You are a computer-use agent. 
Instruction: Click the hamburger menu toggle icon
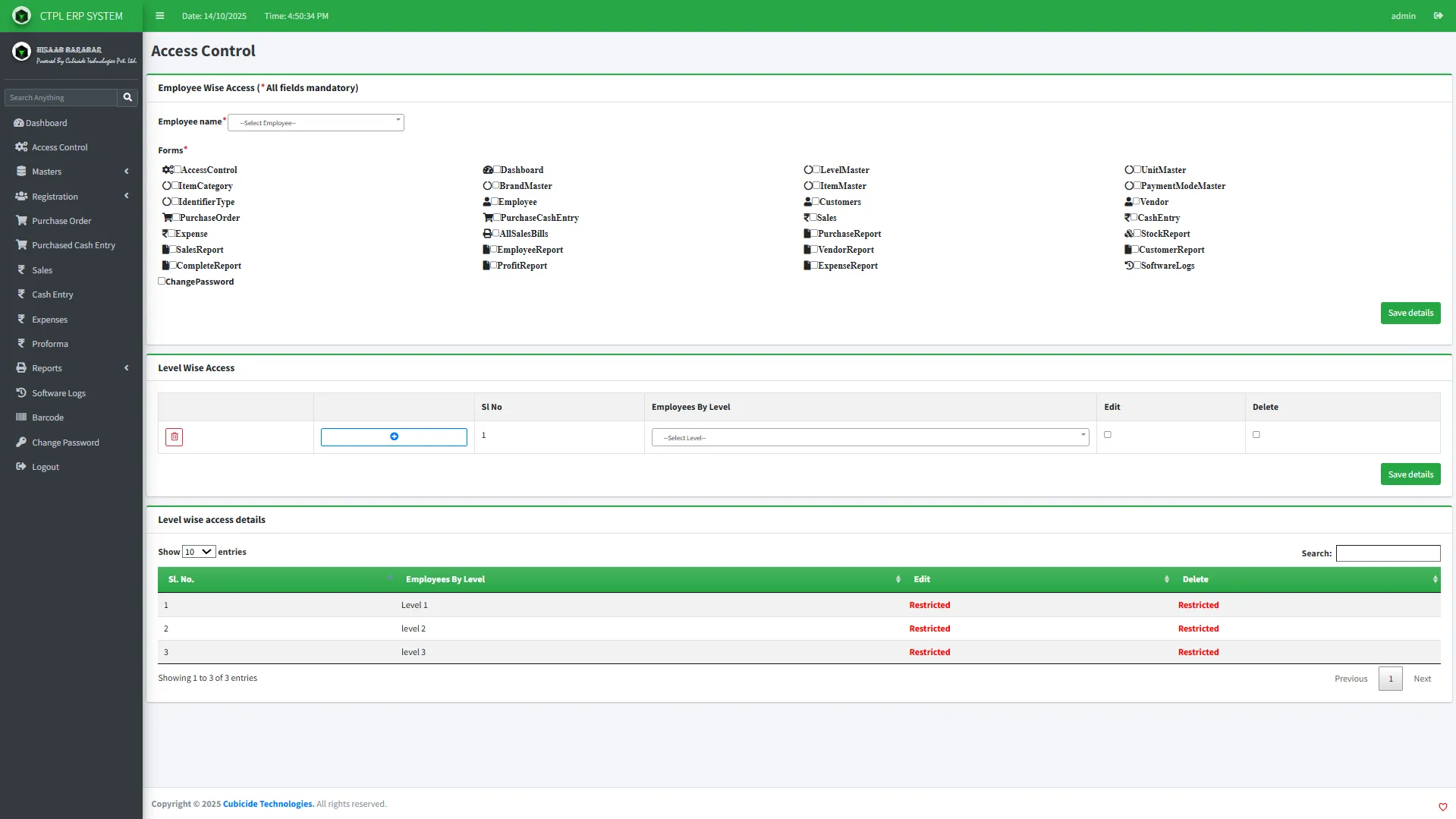(x=159, y=16)
